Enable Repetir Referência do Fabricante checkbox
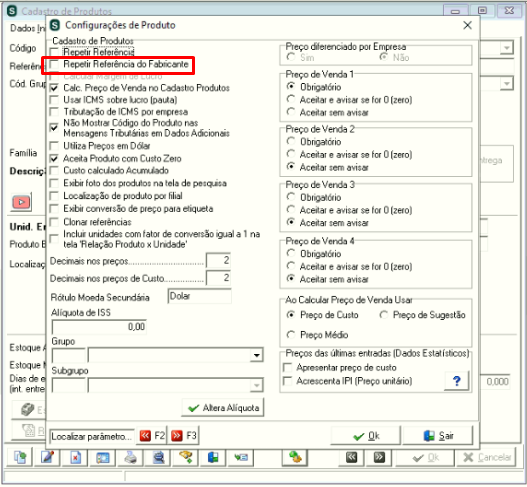The height and width of the screenshot is (487, 527). tap(54, 64)
